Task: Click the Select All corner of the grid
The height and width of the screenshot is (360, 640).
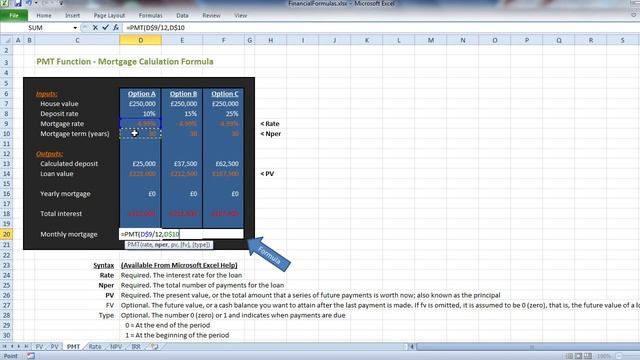Action: 7,40
